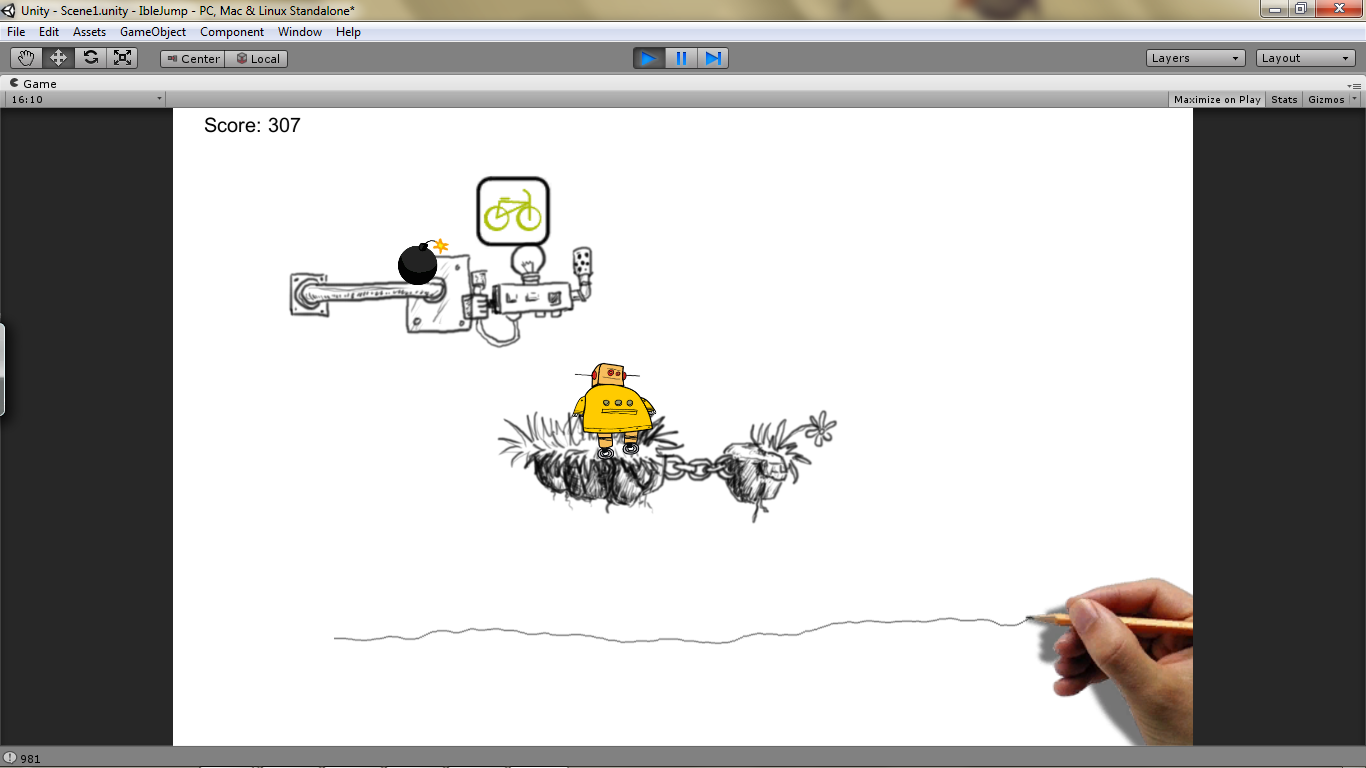Viewport: 1366px width, 768px height.
Task: Close the Unity window
Action: point(1337,9)
